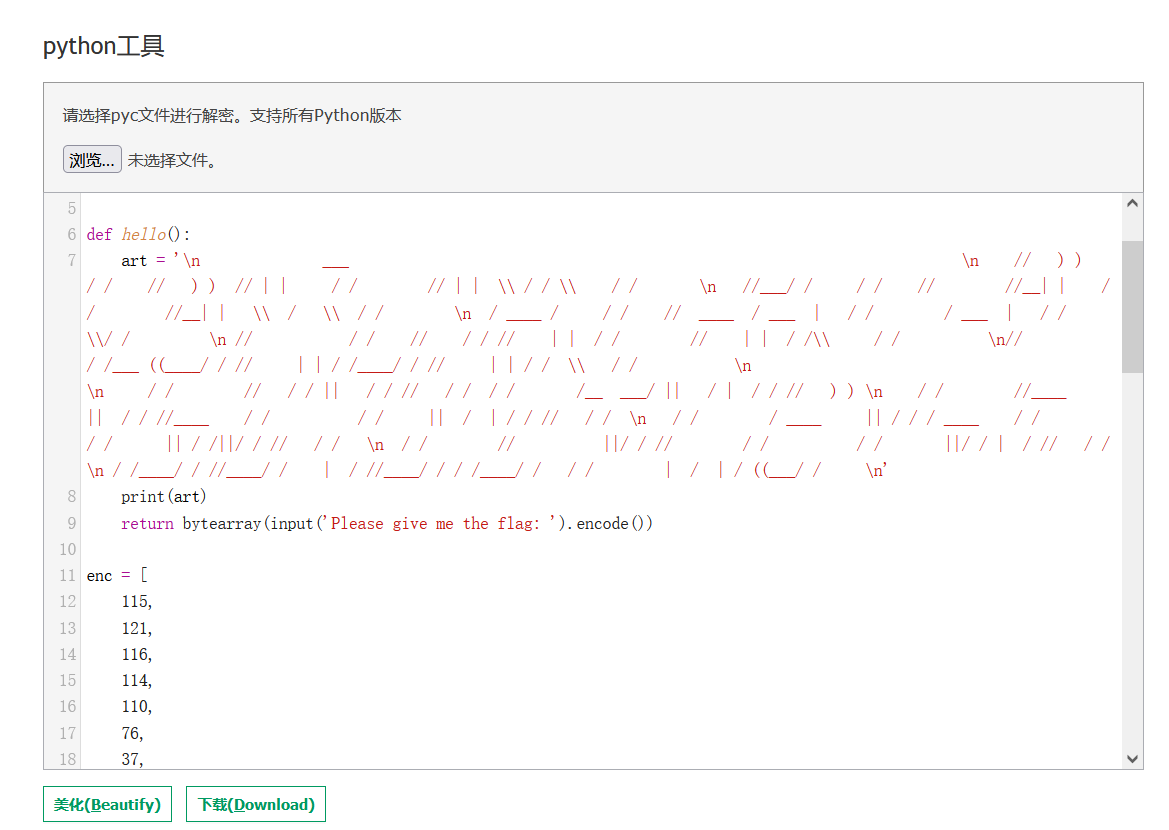Click the enc = [ code line
The image size is (1169, 830).
point(117,576)
